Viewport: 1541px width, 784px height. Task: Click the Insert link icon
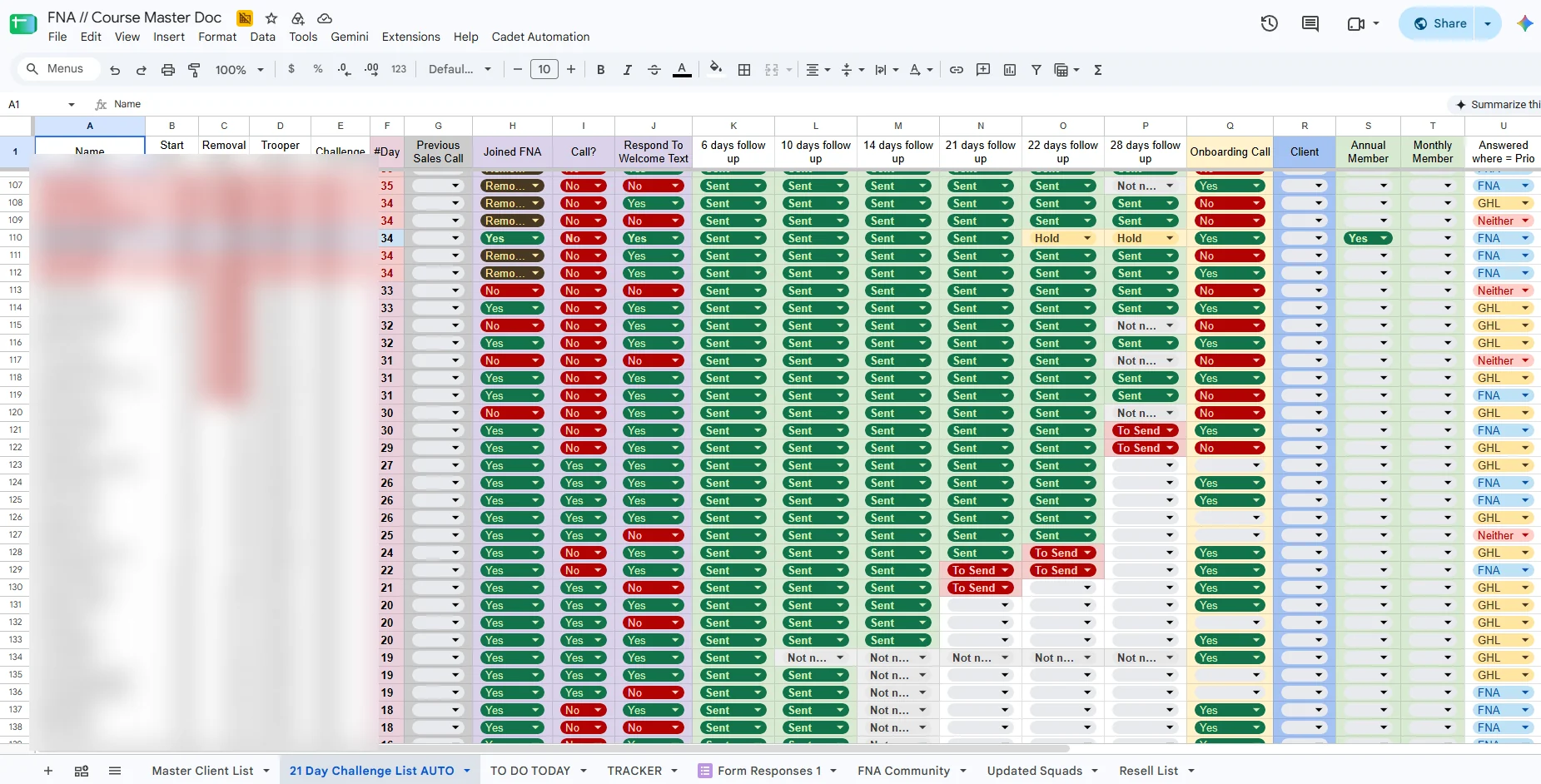[957, 70]
